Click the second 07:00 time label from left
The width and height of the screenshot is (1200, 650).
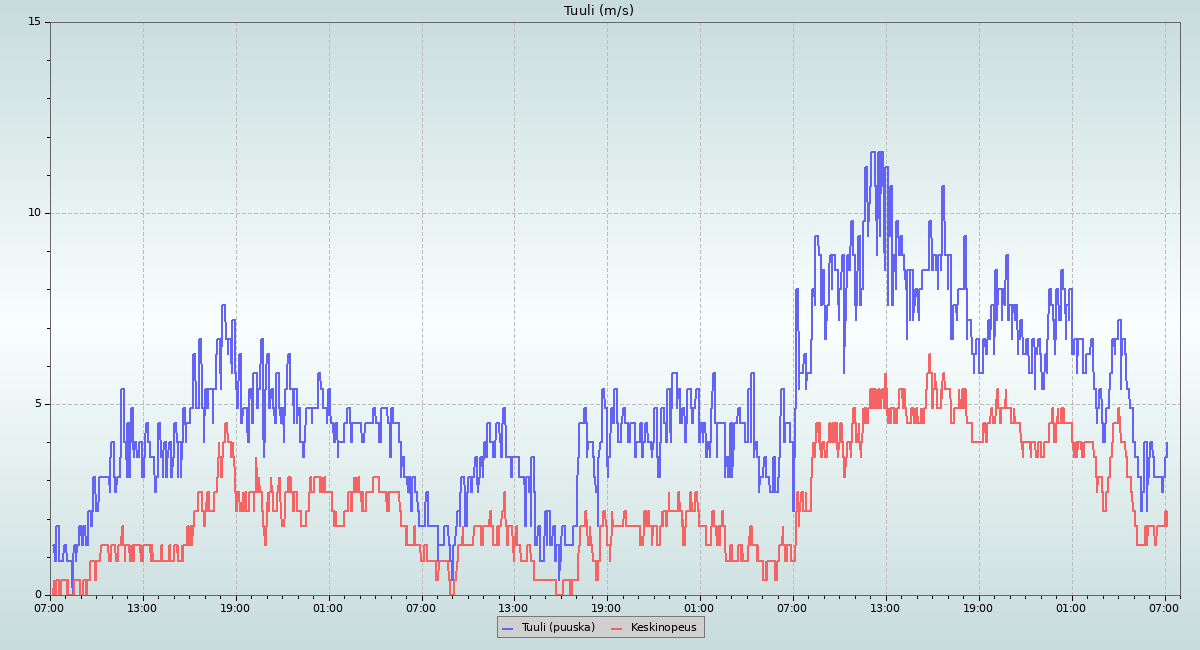click(x=421, y=607)
